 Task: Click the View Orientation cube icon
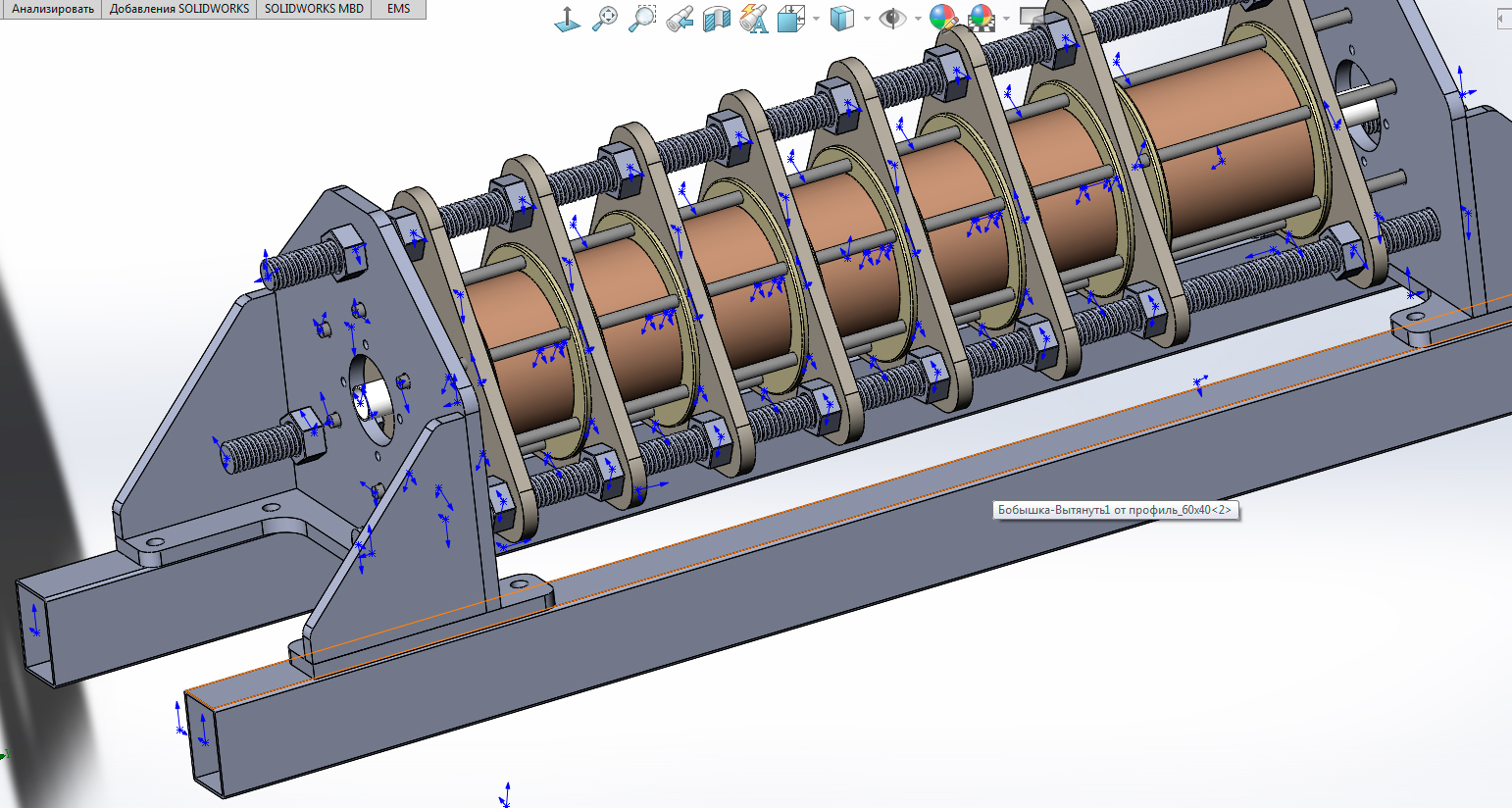790,19
